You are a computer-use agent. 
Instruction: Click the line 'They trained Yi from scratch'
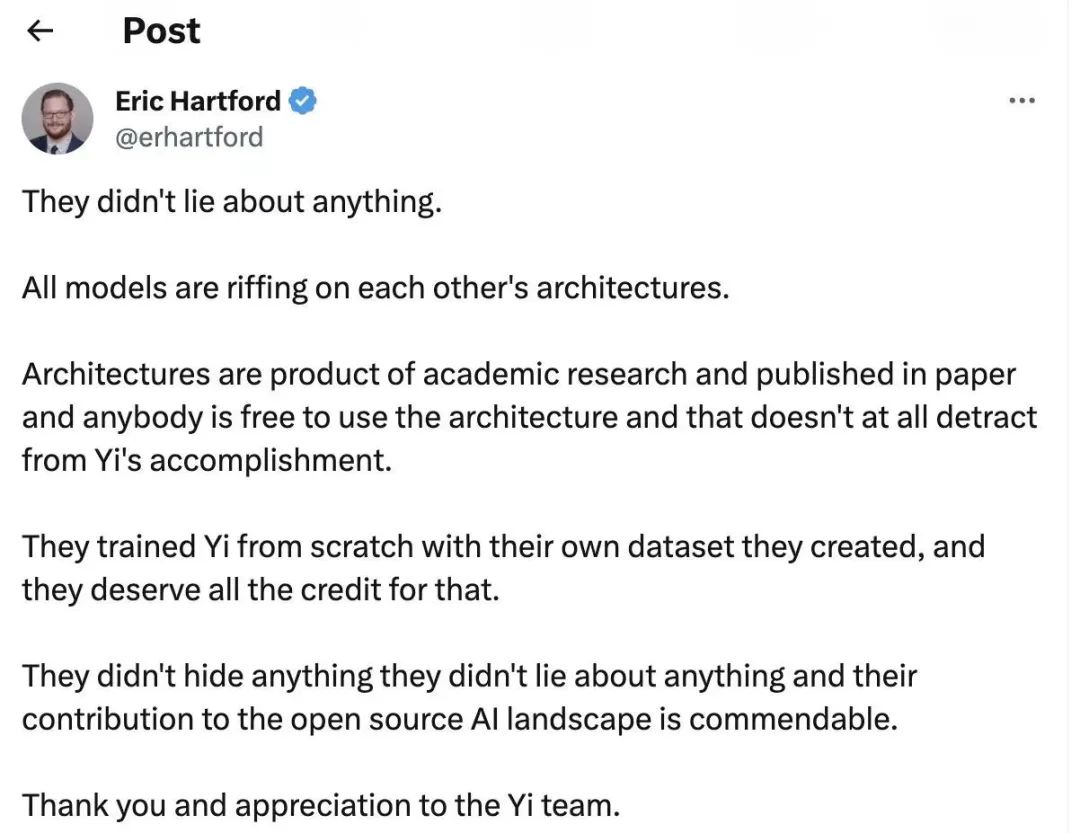coord(503,546)
